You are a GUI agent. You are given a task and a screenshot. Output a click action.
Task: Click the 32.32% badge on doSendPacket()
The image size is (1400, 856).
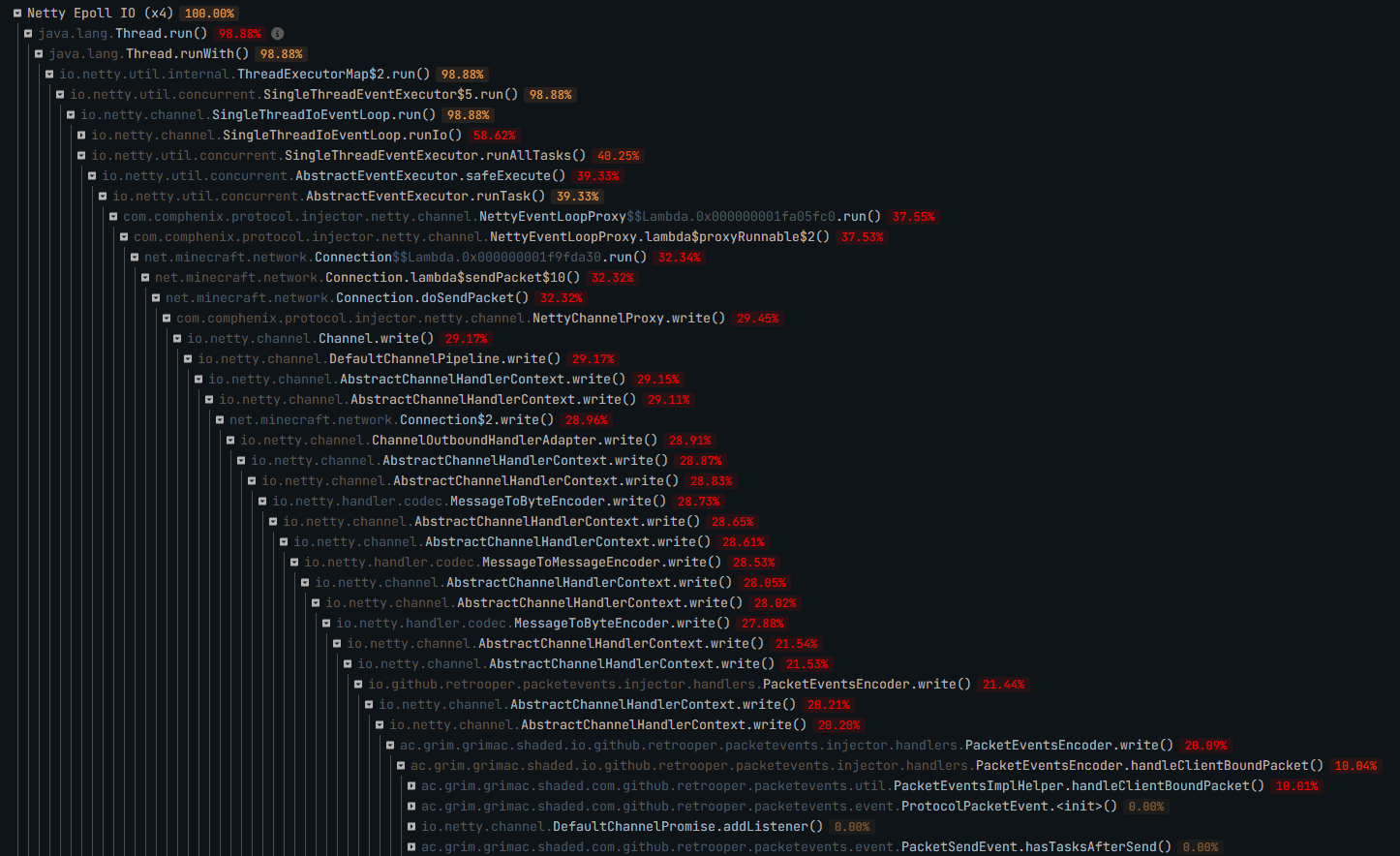[x=562, y=298]
